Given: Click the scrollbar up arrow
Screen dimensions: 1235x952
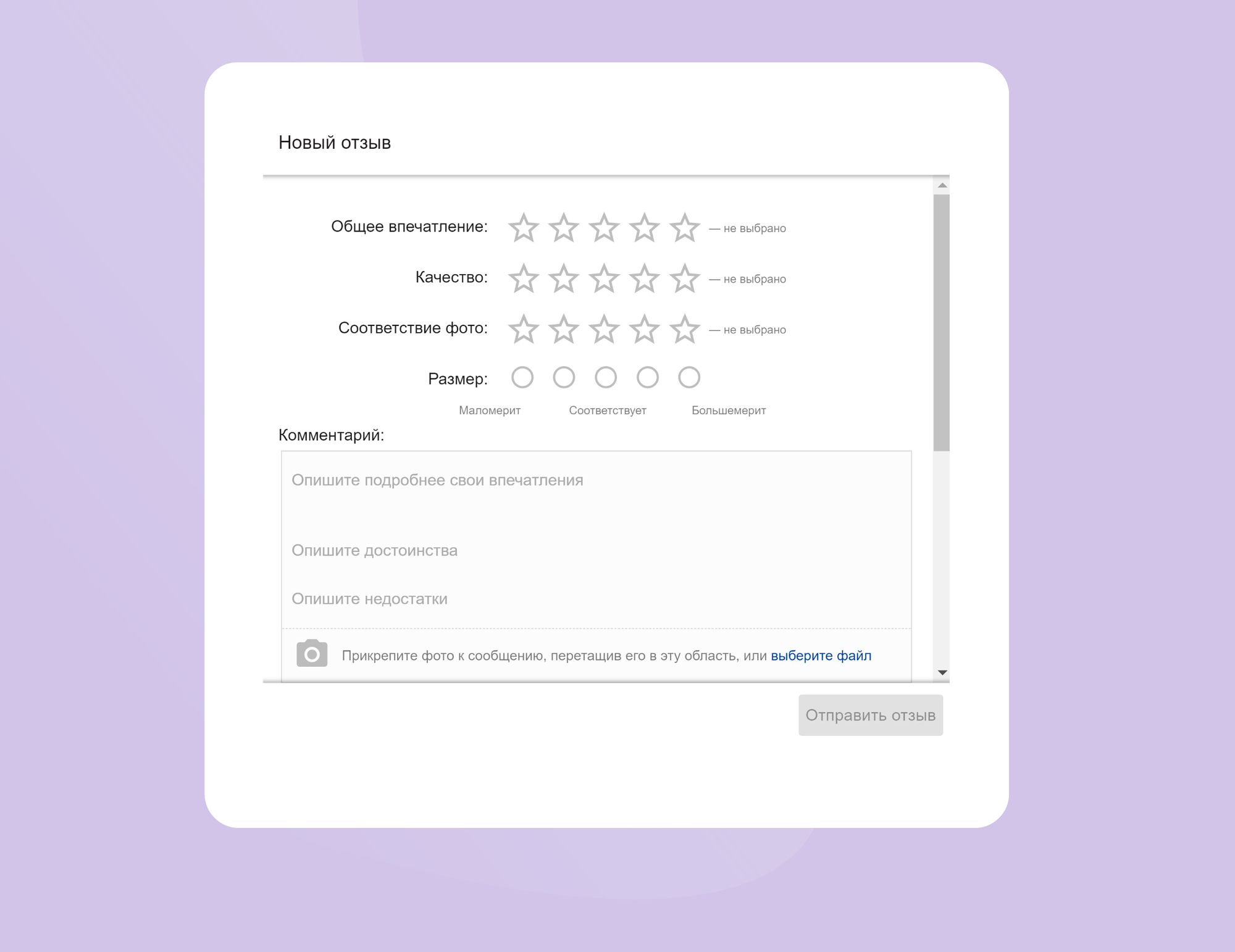Looking at the screenshot, I should tap(942, 185).
